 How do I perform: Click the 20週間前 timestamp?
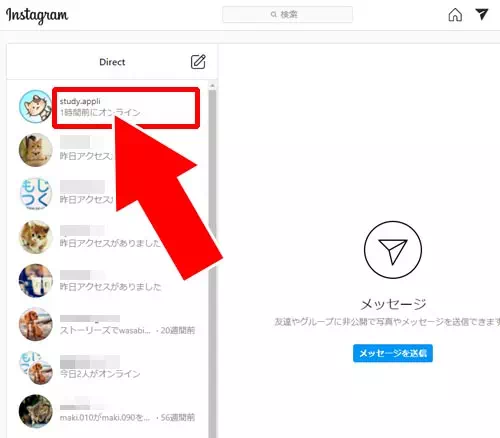tap(177, 331)
